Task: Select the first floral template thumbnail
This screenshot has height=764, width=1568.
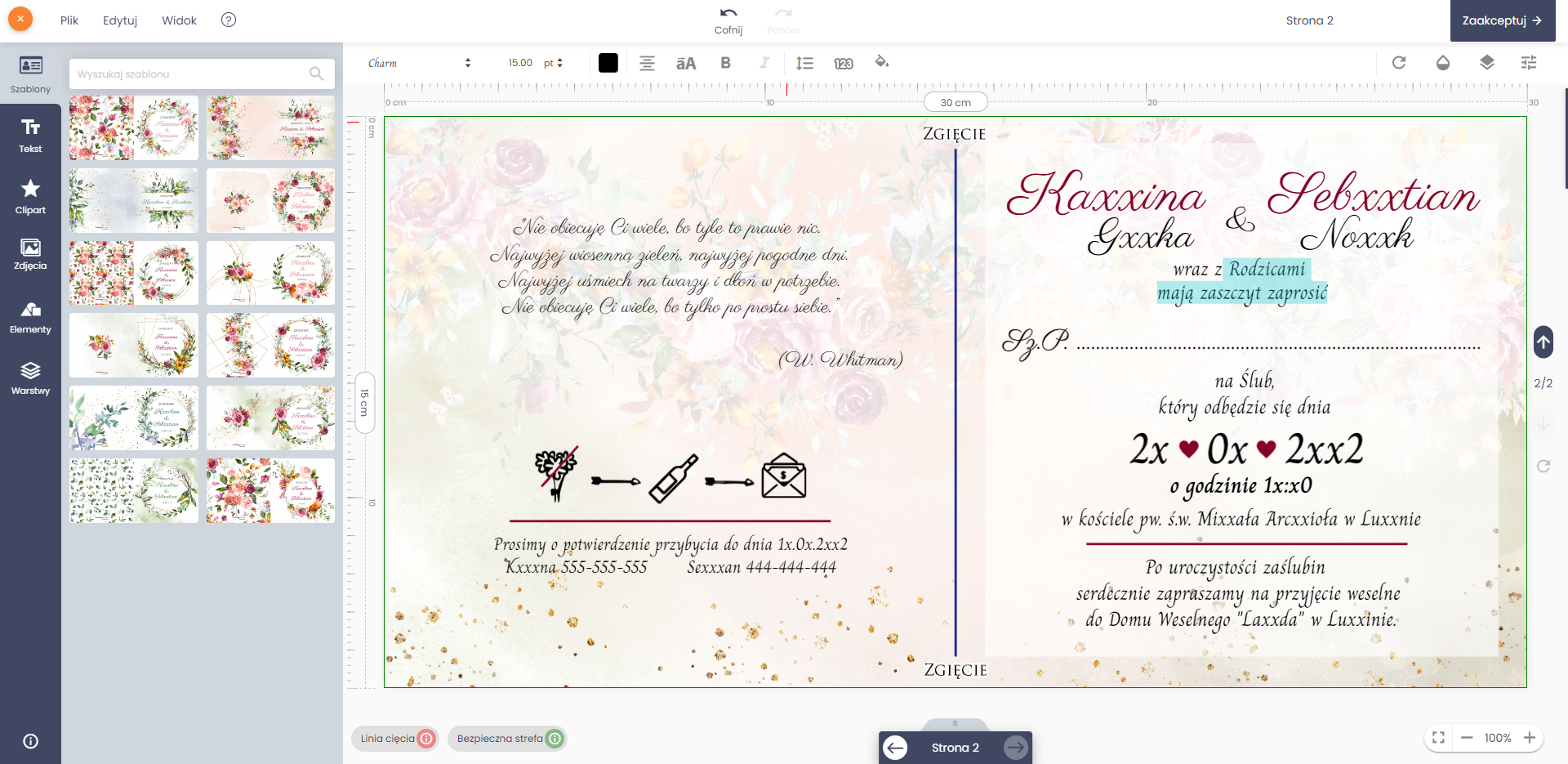Action: (x=134, y=128)
